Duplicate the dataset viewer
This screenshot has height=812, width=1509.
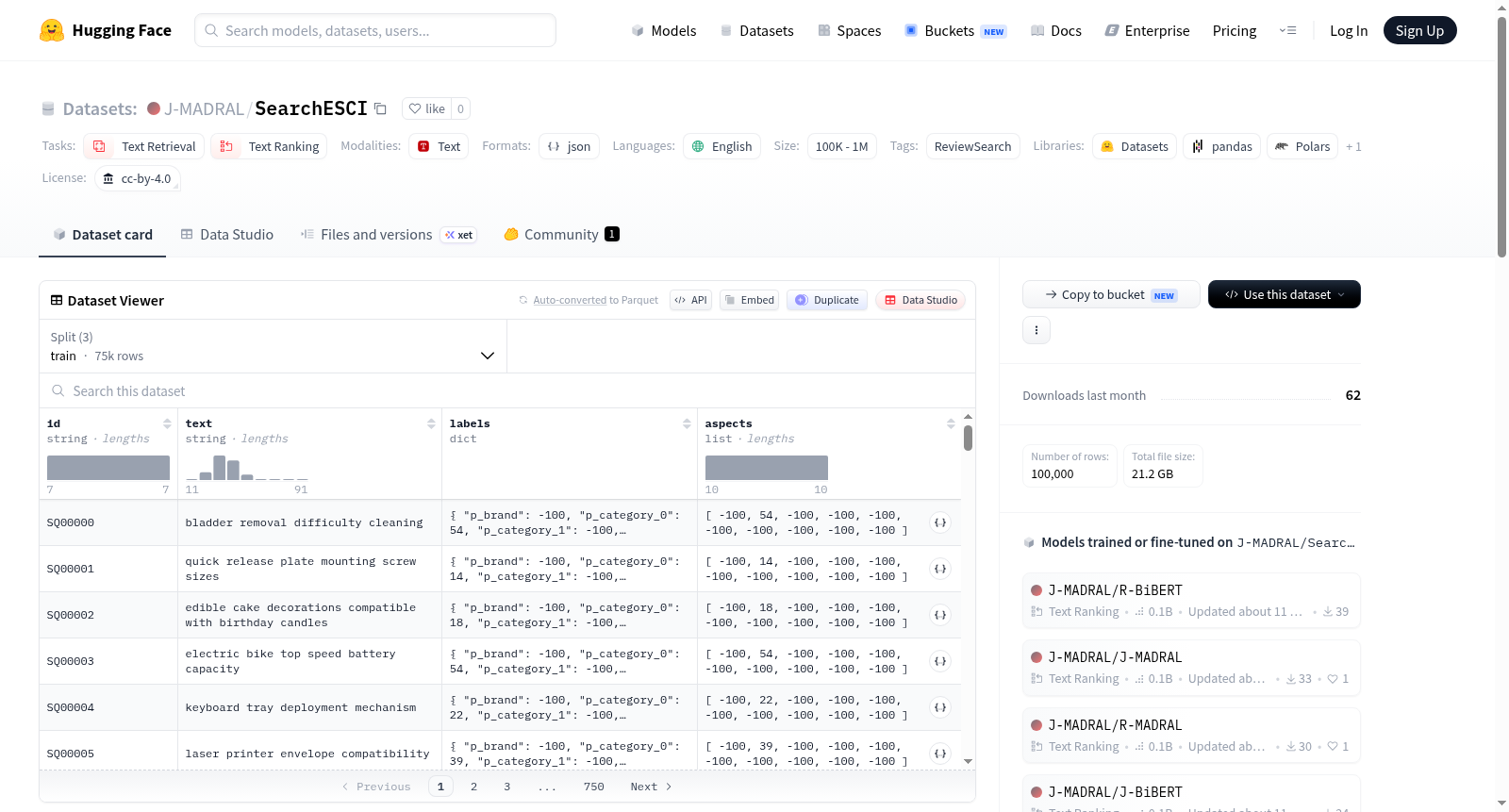[x=827, y=300]
